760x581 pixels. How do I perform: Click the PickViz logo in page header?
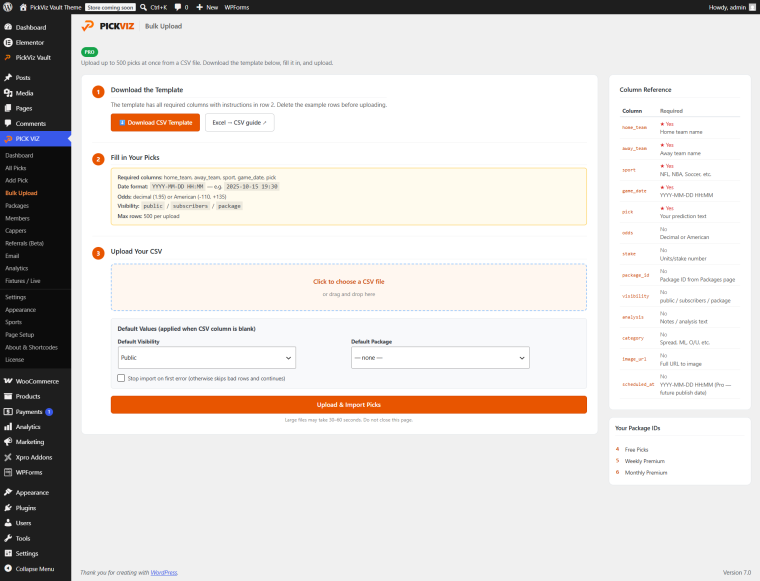pos(108,26)
